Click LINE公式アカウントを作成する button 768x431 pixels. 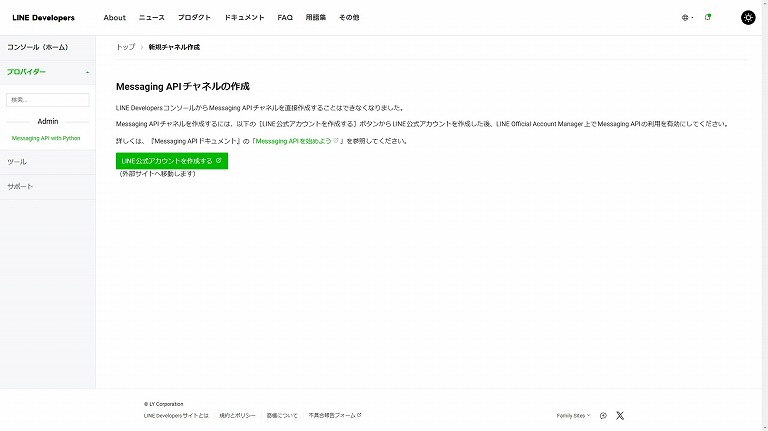point(172,161)
